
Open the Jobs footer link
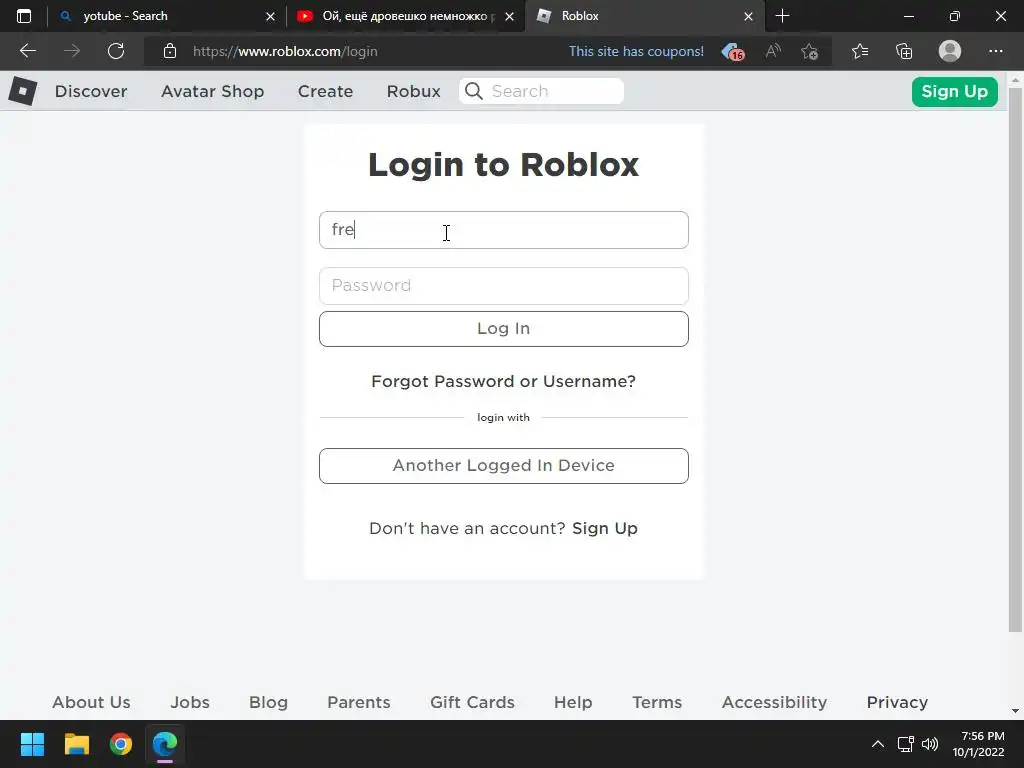[190, 702]
